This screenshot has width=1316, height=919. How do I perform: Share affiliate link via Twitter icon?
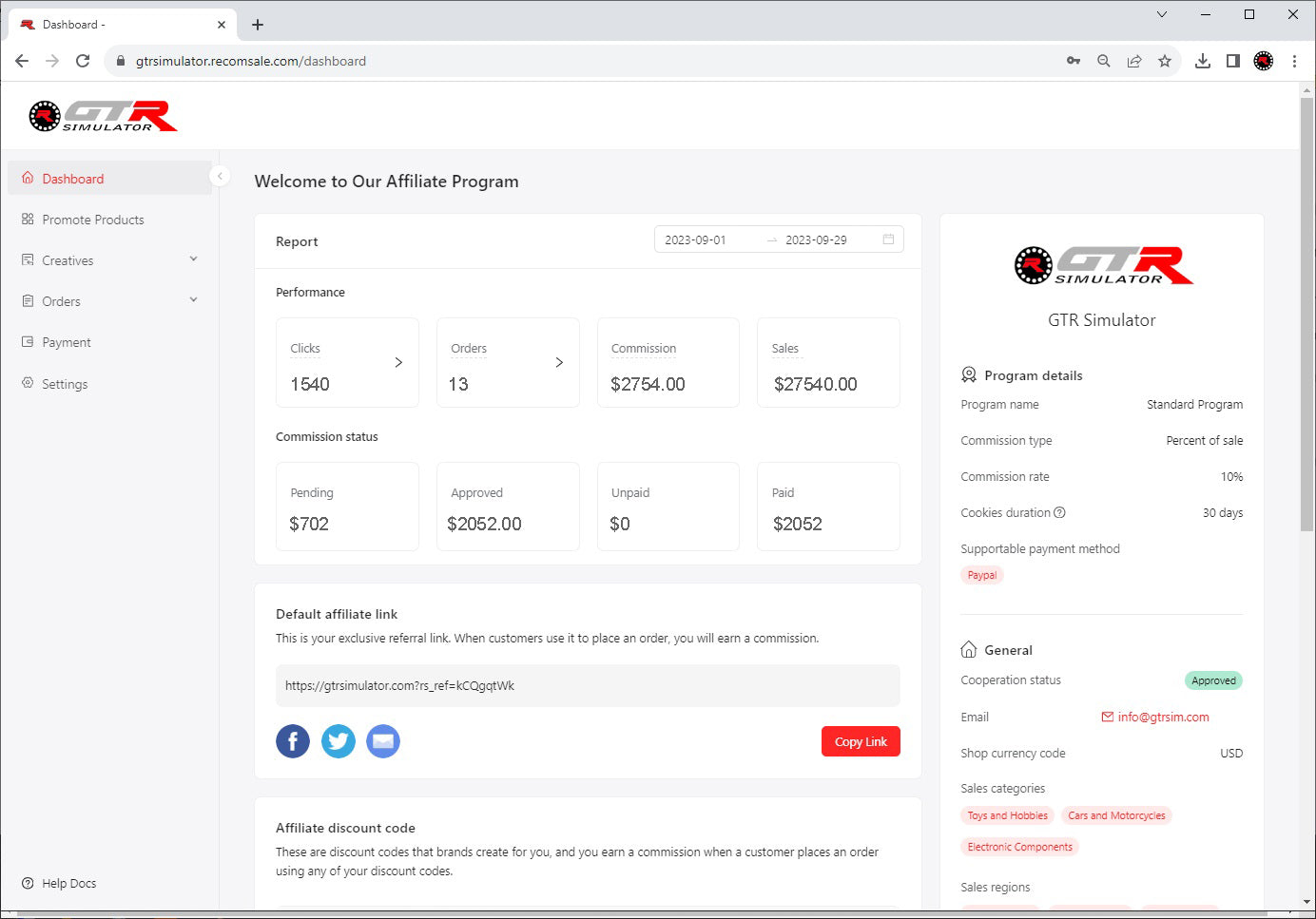[x=338, y=741]
